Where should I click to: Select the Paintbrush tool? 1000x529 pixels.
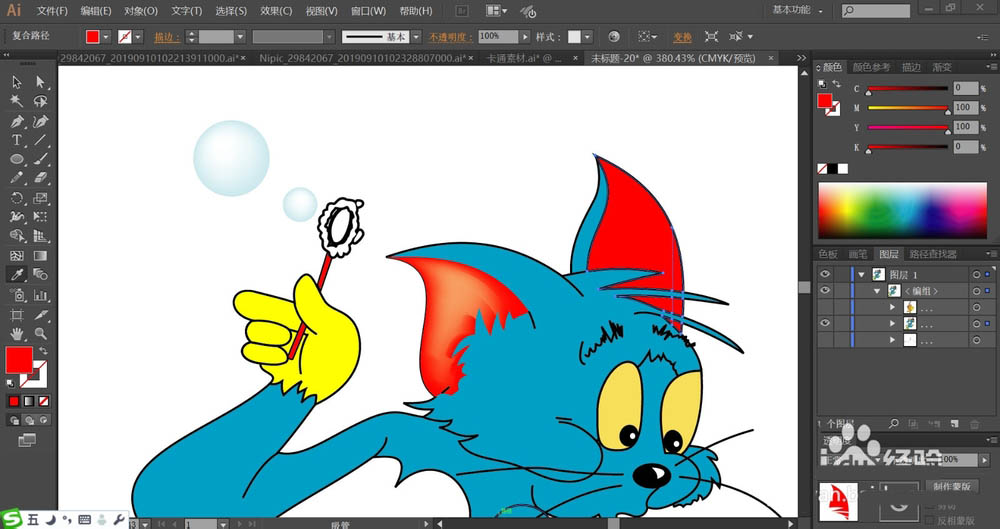point(40,160)
